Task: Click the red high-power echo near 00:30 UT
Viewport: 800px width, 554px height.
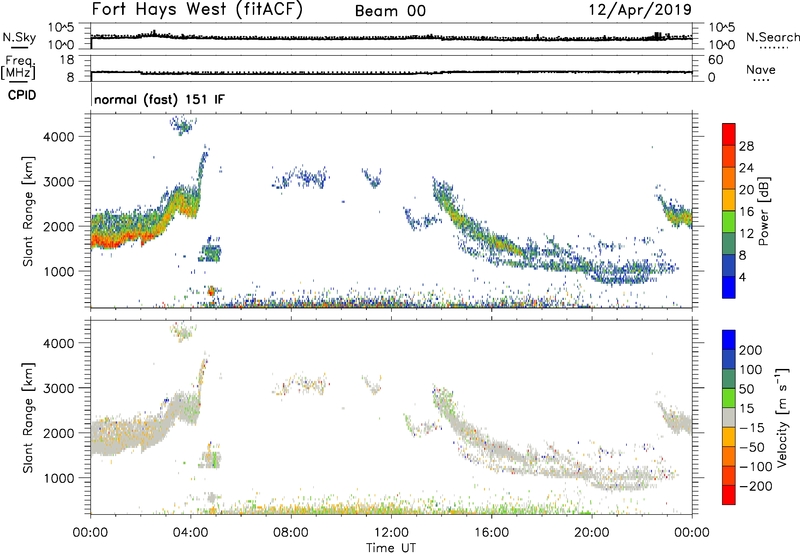Action: [107, 240]
